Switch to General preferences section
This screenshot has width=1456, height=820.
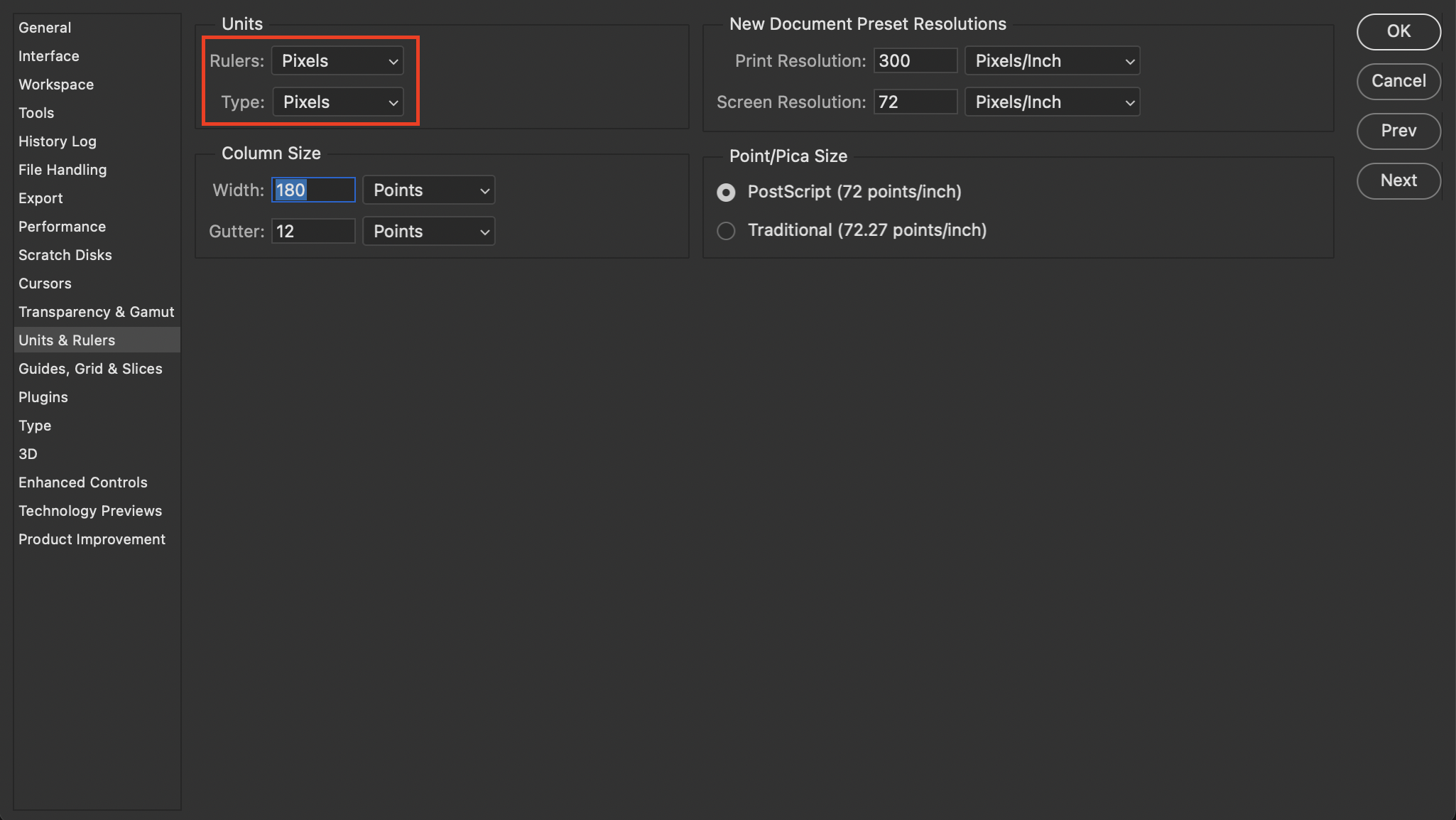(45, 28)
